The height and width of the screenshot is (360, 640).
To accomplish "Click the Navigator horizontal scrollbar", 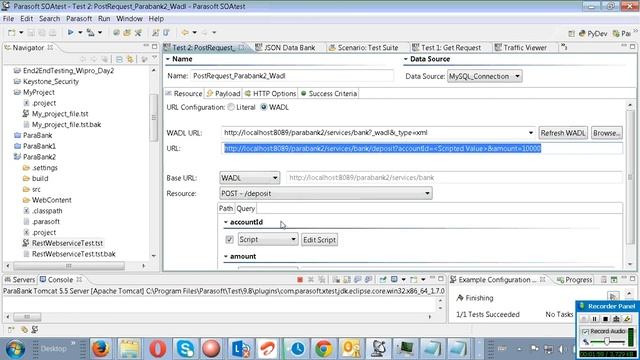I will coord(69,266).
